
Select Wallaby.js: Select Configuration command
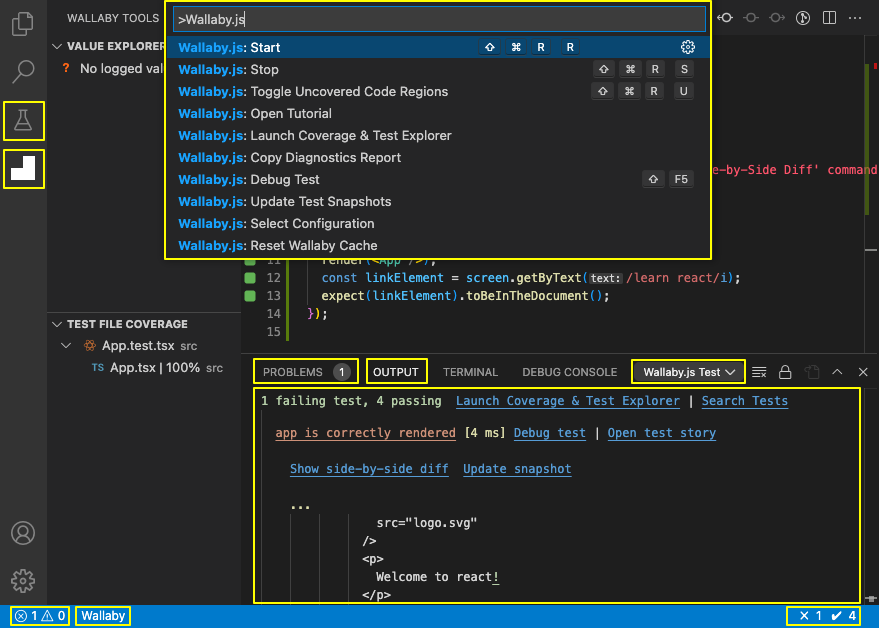point(438,223)
